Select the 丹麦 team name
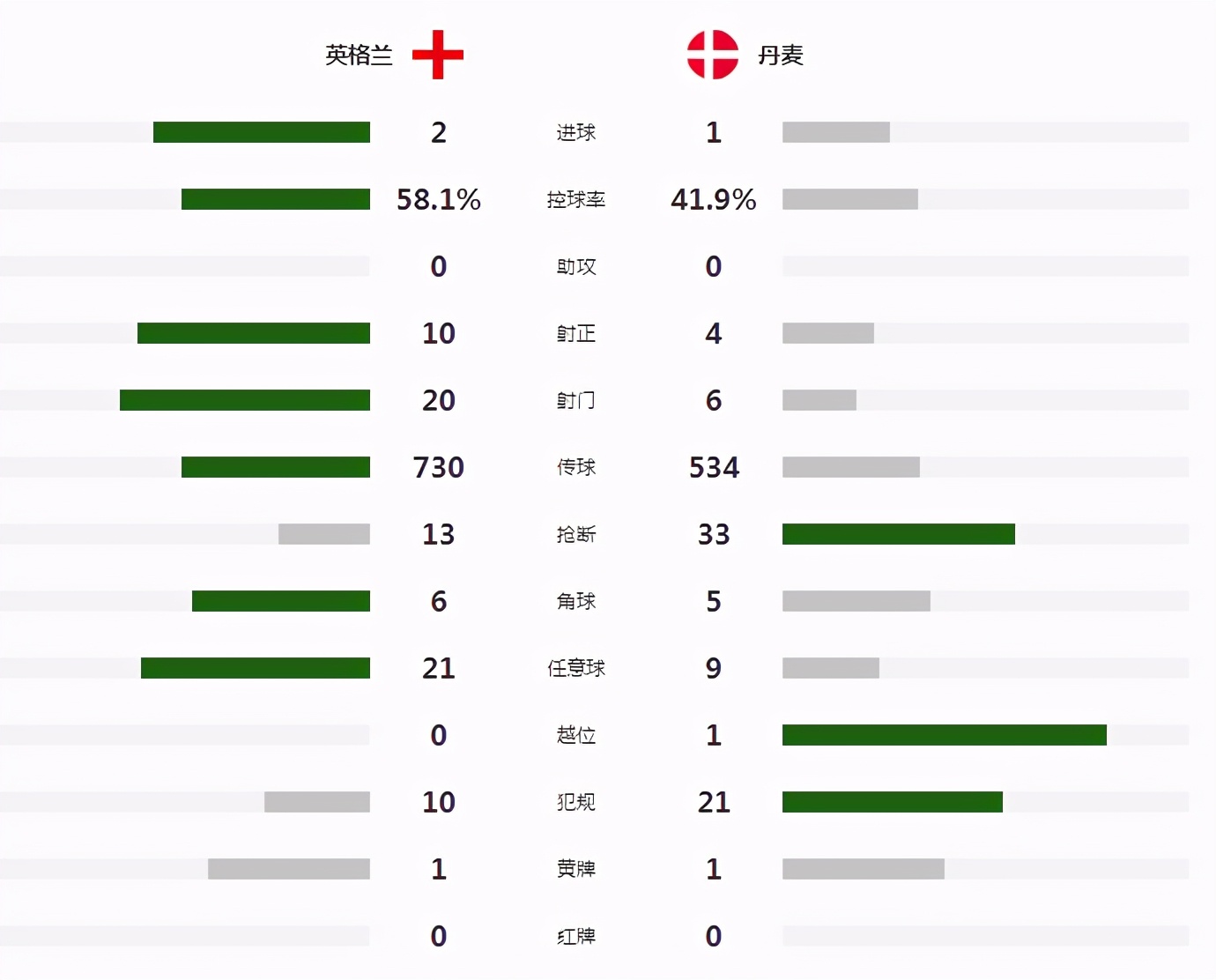This screenshot has width=1216, height=980. click(781, 56)
